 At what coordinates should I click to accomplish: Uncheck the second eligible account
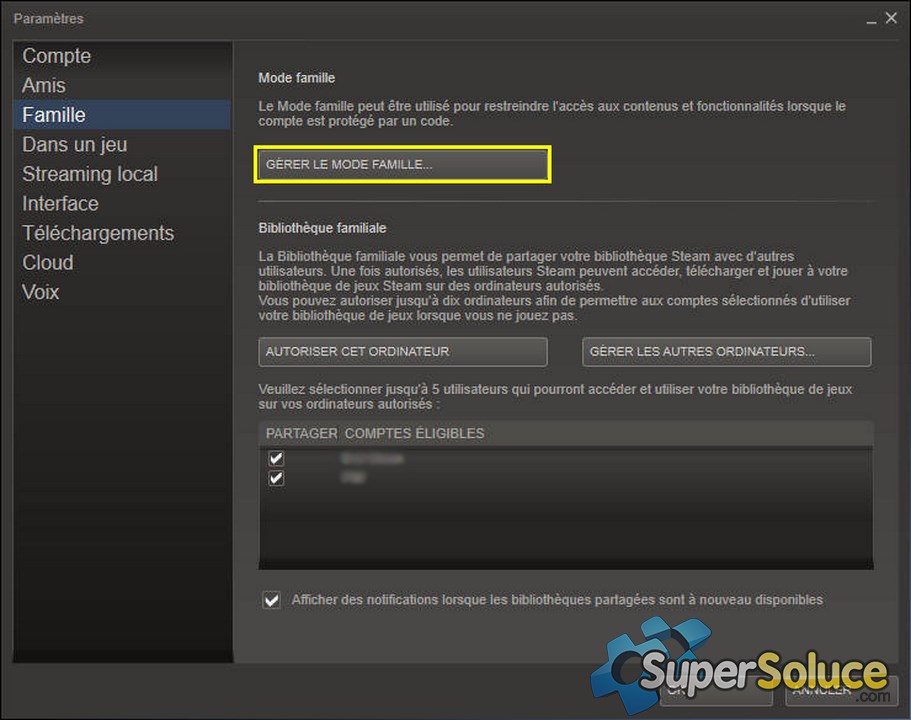click(x=276, y=478)
